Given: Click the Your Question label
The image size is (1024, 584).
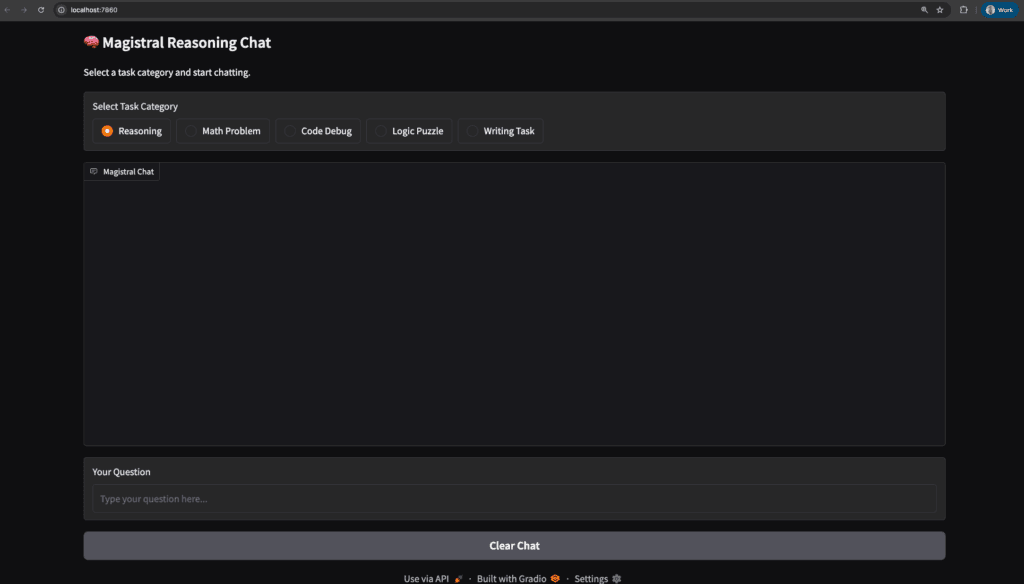Looking at the screenshot, I should pyautogui.click(x=121, y=472).
